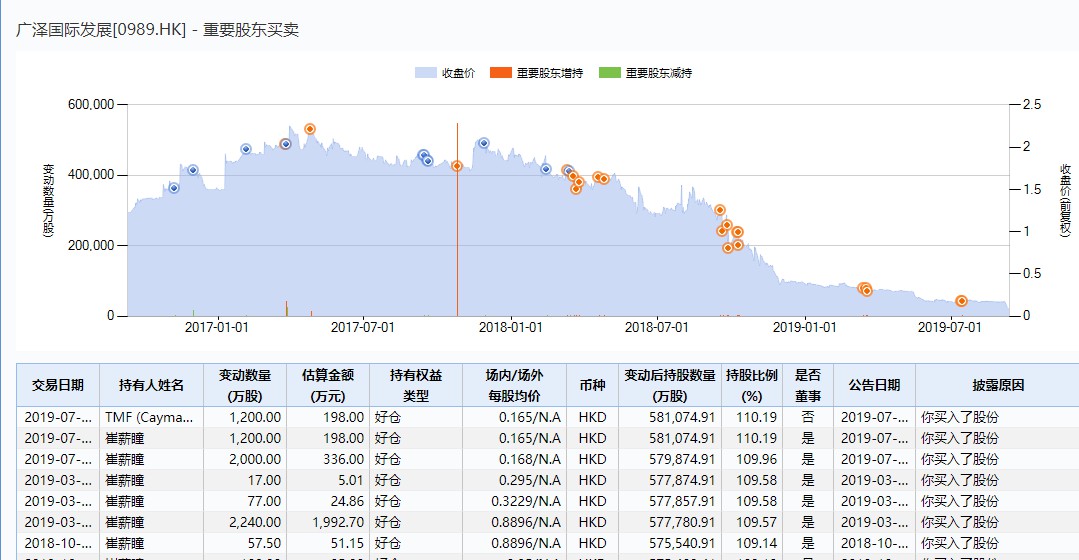Select the TMF (Cayma... holder cell
Viewport: 1079px width, 560px height.
152,417
